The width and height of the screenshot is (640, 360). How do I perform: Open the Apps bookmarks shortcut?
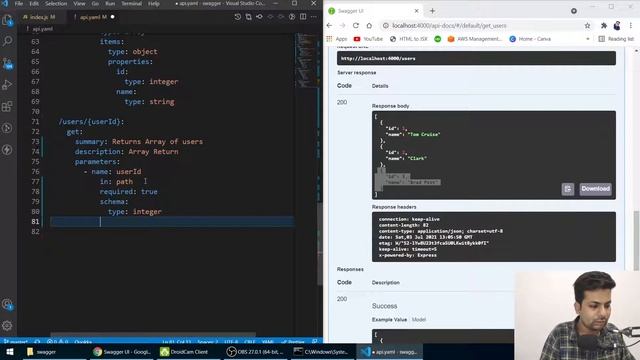click(337, 39)
